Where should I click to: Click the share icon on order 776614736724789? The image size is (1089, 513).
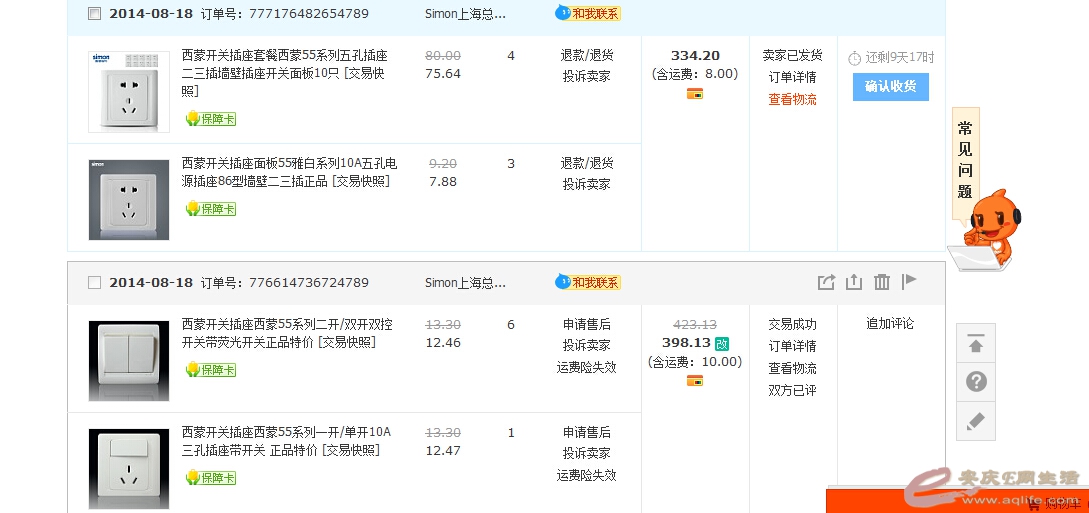tap(826, 283)
